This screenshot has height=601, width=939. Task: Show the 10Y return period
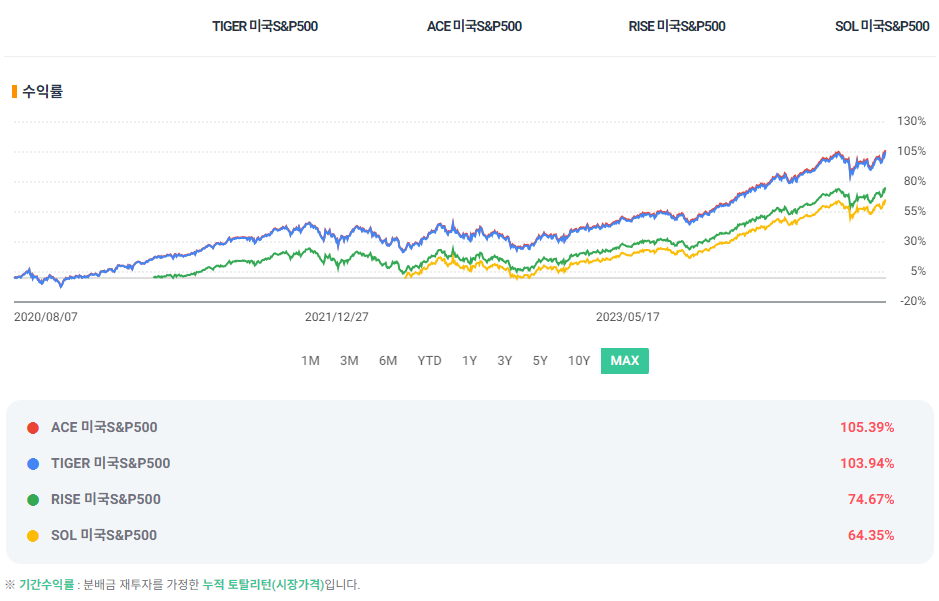pos(579,361)
